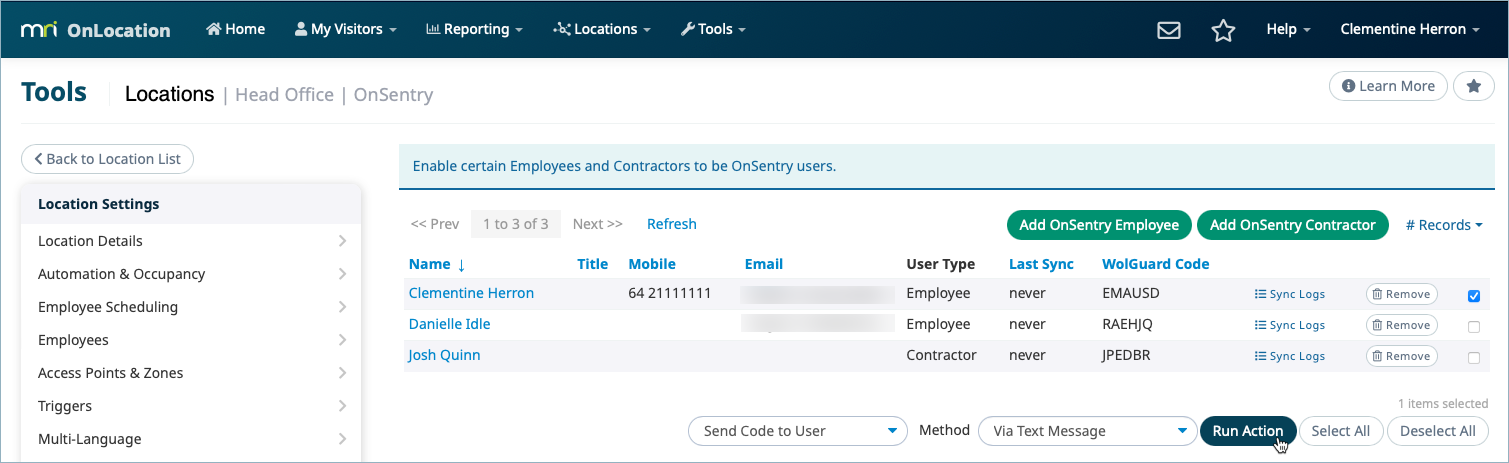Image resolution: width=1509 pixels, height=463 pixels.
Task: Sort table by Title column
Action: click(593, 264)
